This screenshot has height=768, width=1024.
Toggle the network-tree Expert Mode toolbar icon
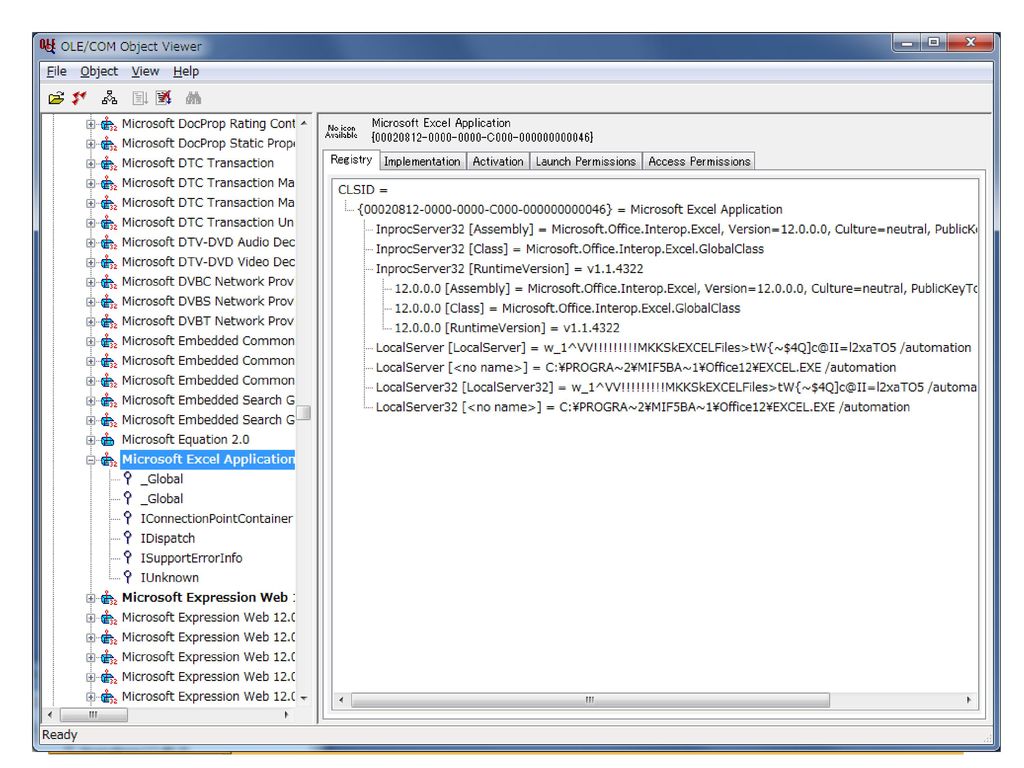pyautogui.click(x=109, y=98)
